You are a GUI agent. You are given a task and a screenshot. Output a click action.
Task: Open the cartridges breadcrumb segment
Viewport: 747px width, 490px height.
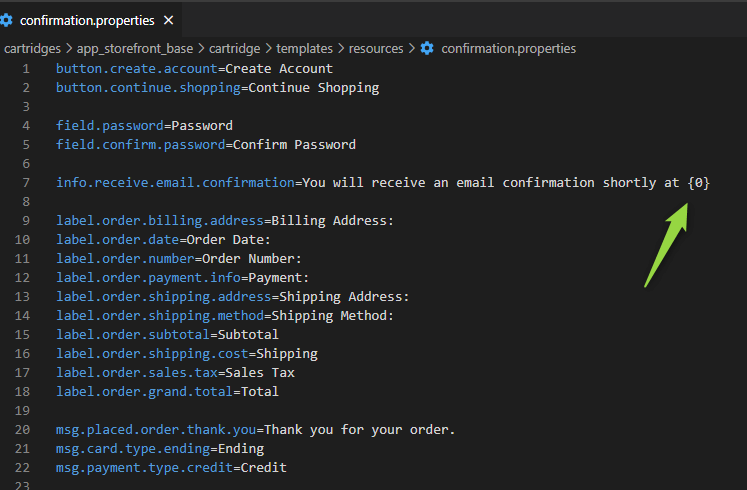32,49
